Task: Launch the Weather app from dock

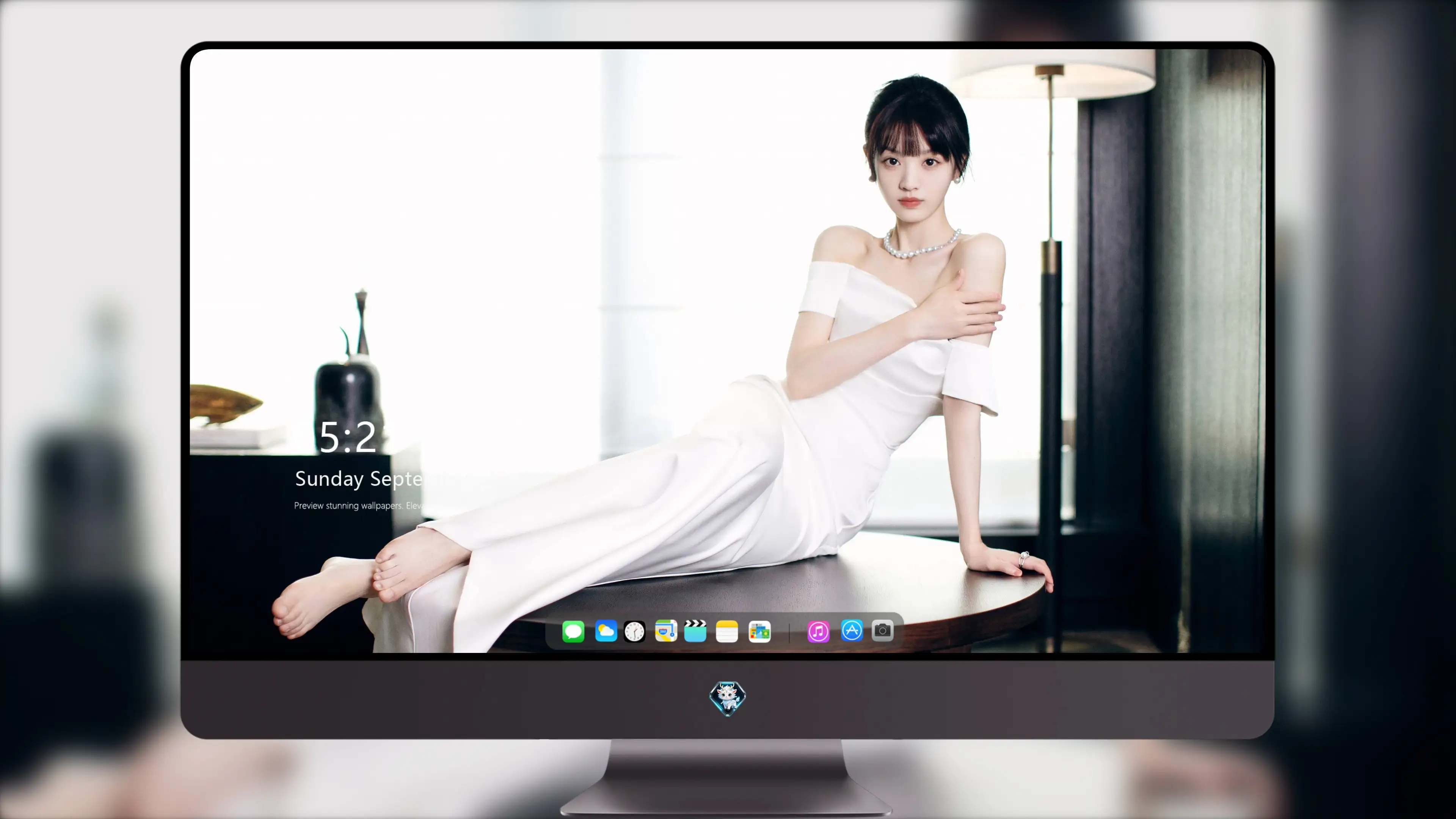Action: (606, 631)
